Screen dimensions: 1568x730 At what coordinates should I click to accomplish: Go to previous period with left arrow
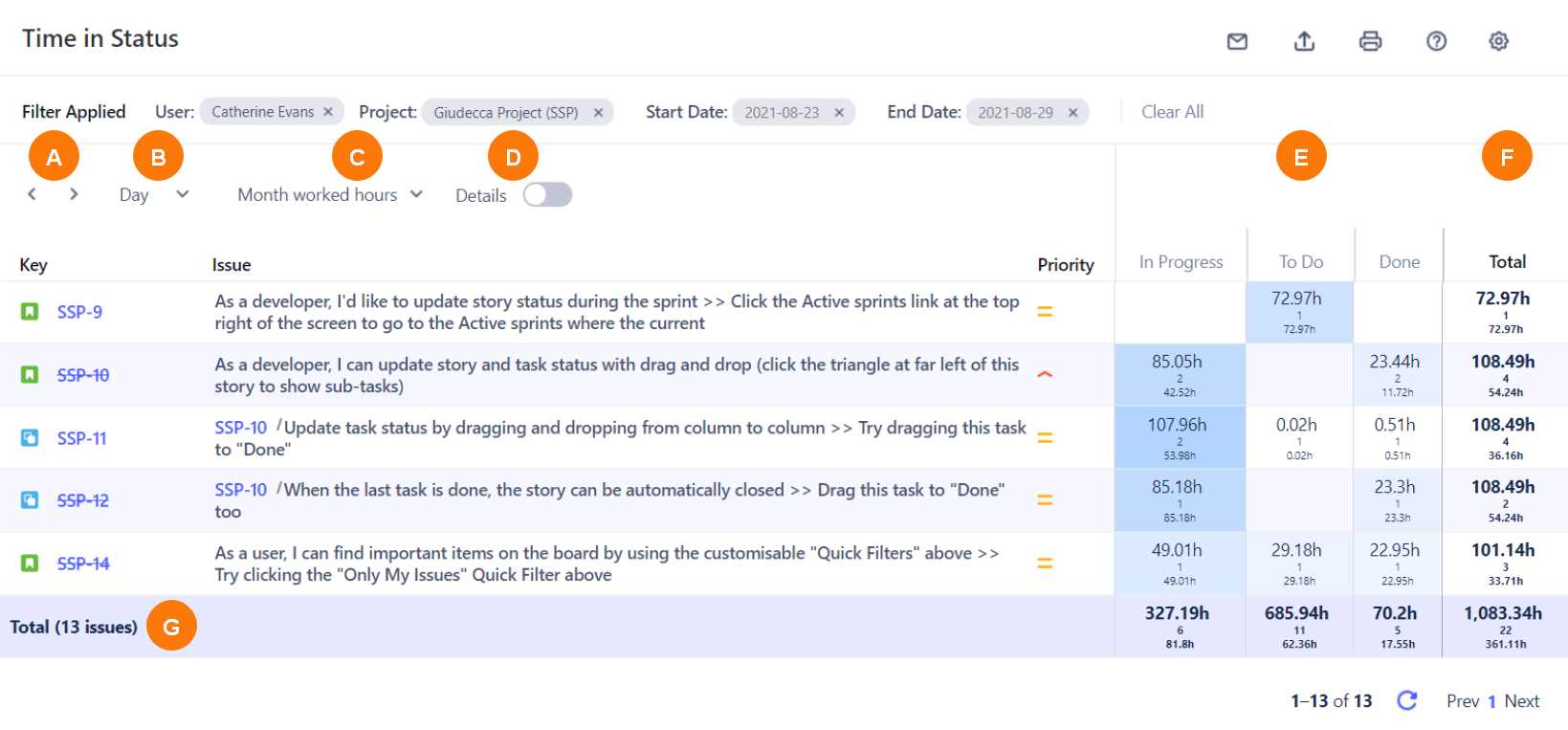(32, 194)
